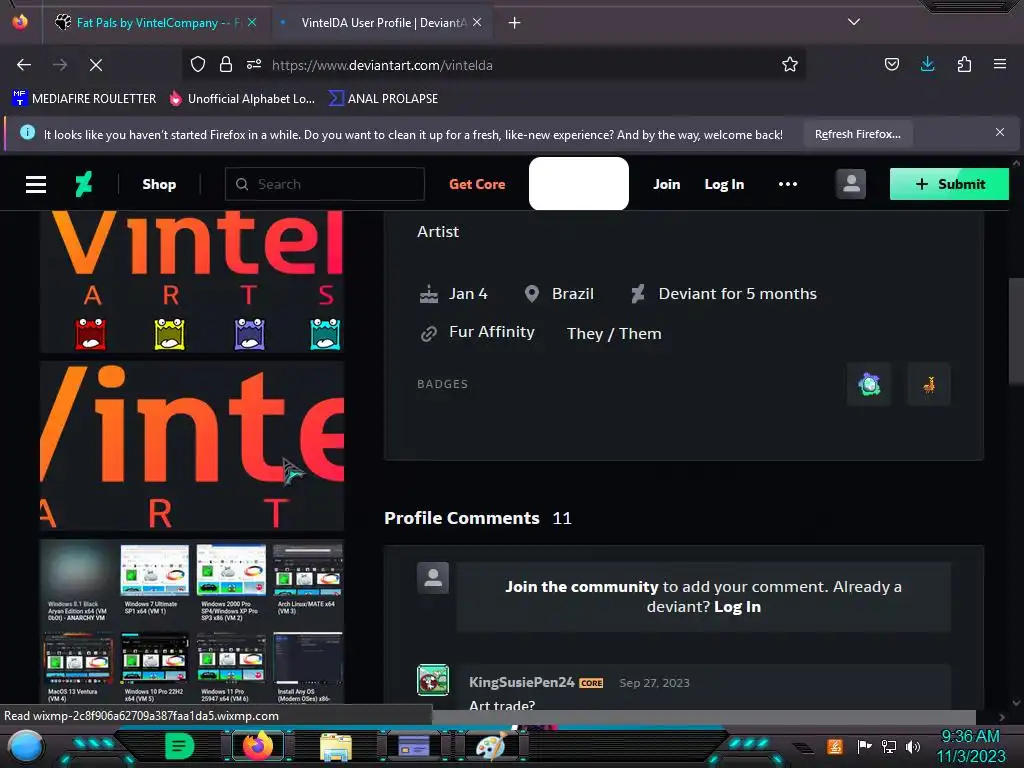The width and height of the screenshot is (1024, 768).
Task: Open site permissions icon in address bar
Action: tap(254, 65)
